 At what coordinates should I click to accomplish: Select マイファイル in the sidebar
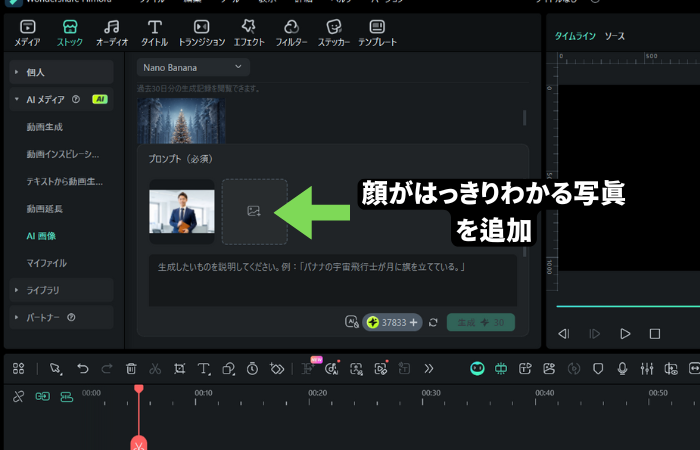click(46, 263)
